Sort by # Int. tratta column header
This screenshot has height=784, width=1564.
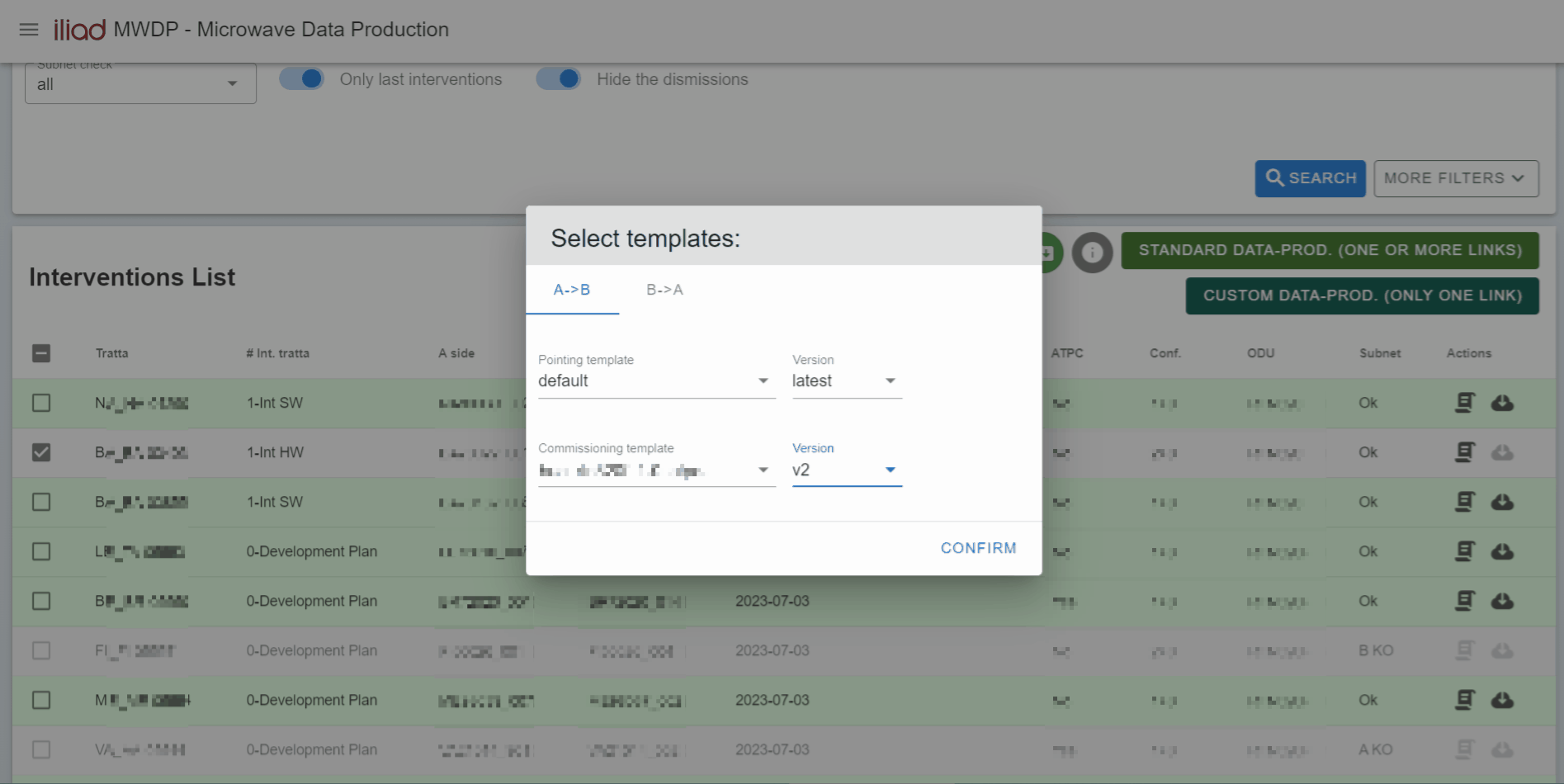click(x=277, y=353)
